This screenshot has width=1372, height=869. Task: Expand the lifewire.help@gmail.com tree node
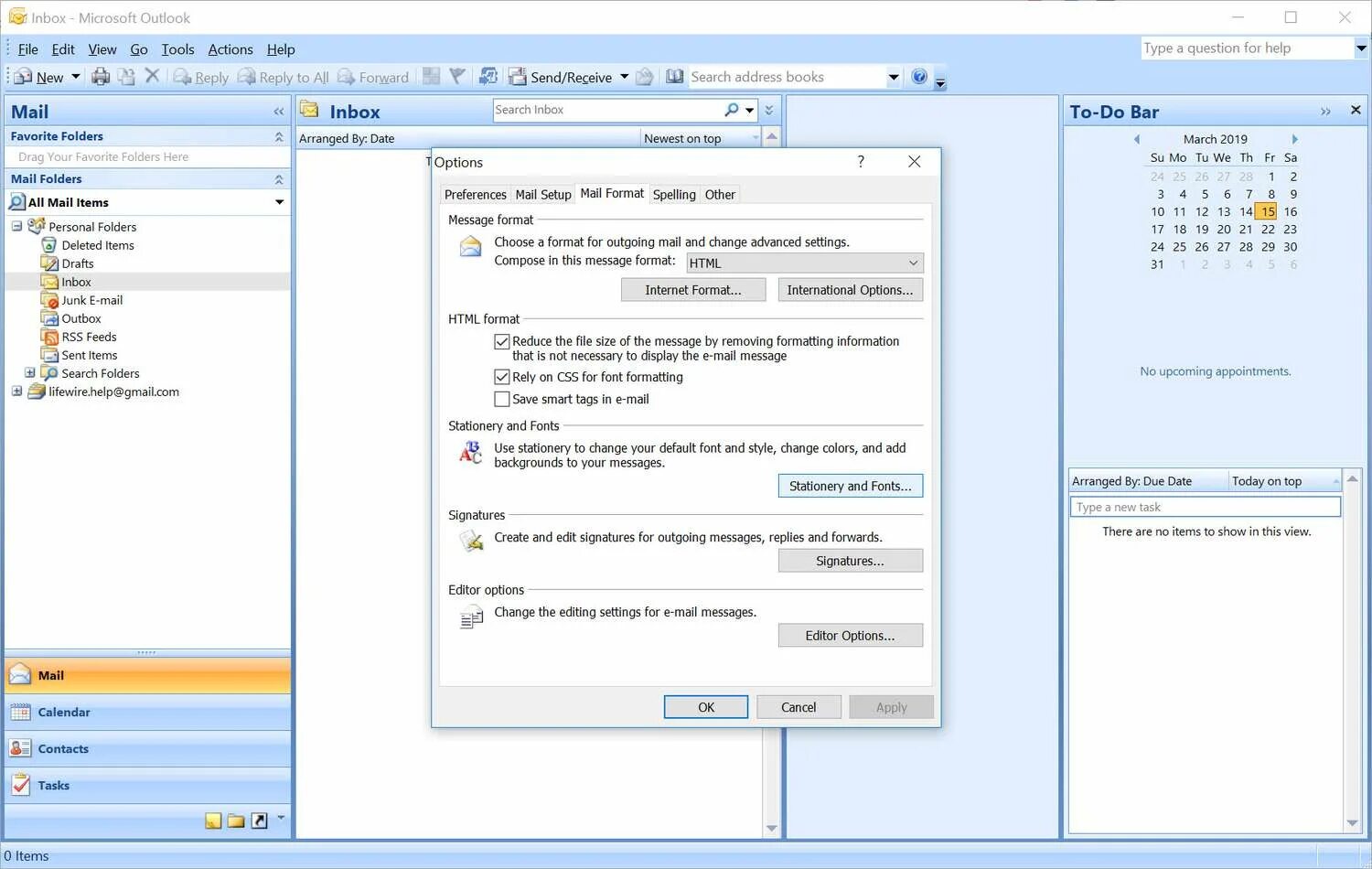(16, 391)
